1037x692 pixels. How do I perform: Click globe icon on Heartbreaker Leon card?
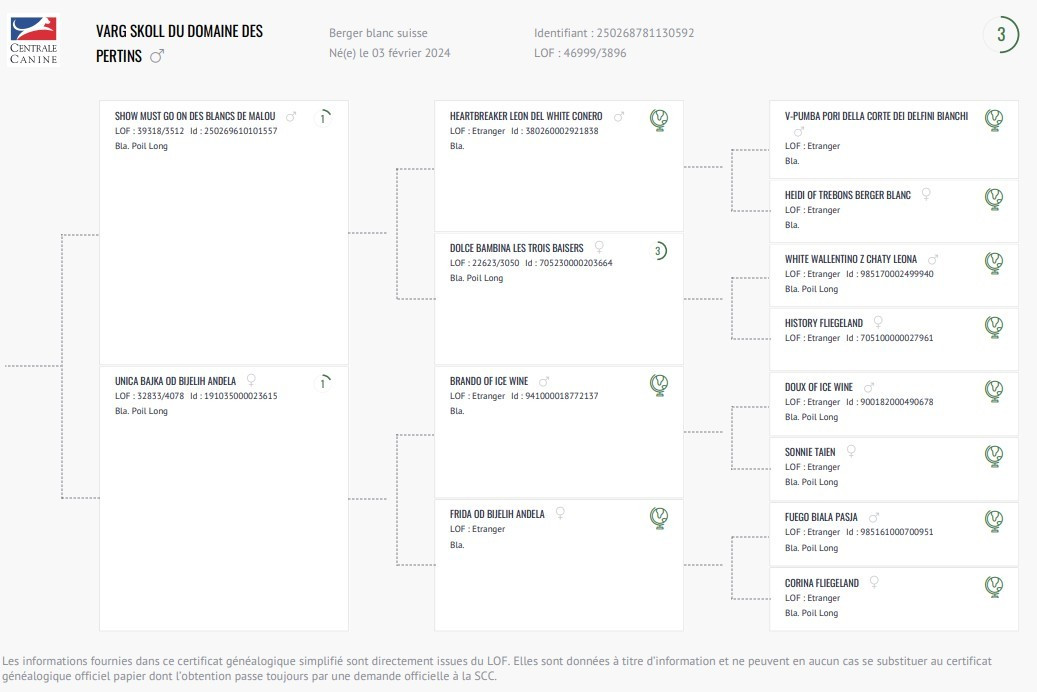659,120
